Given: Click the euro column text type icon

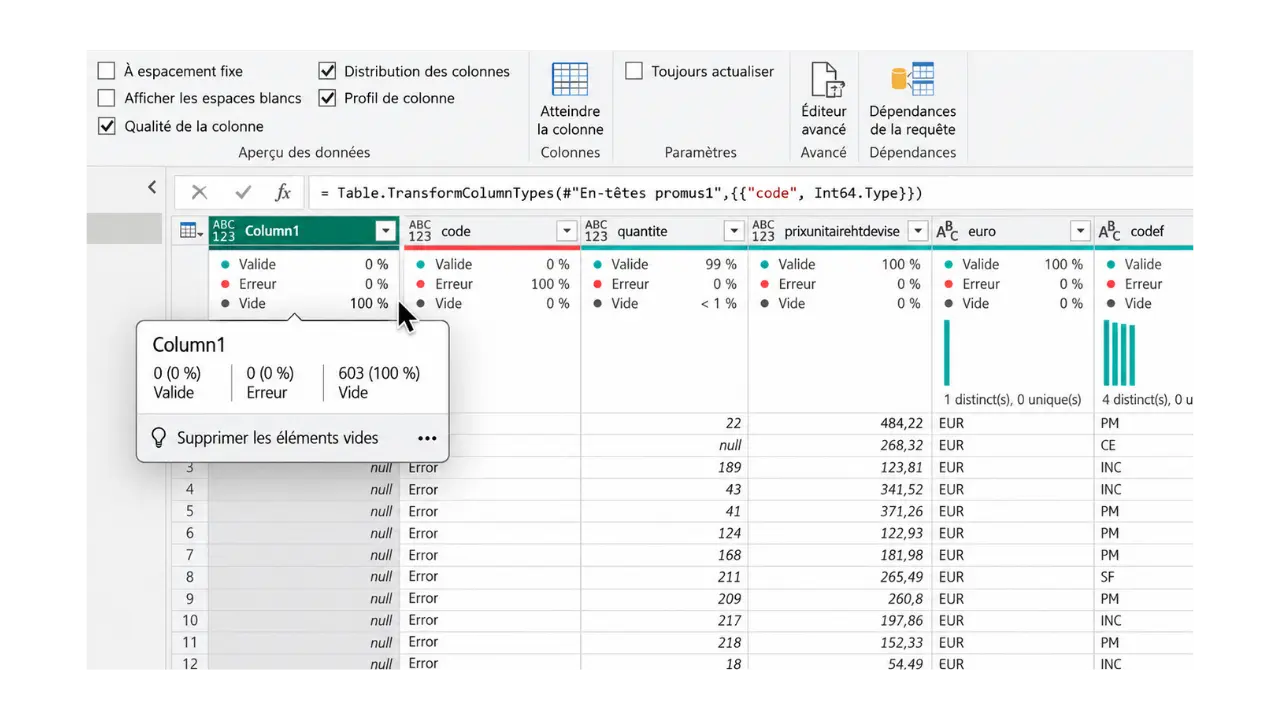Looking at the screenshot, I should point(946,231).
